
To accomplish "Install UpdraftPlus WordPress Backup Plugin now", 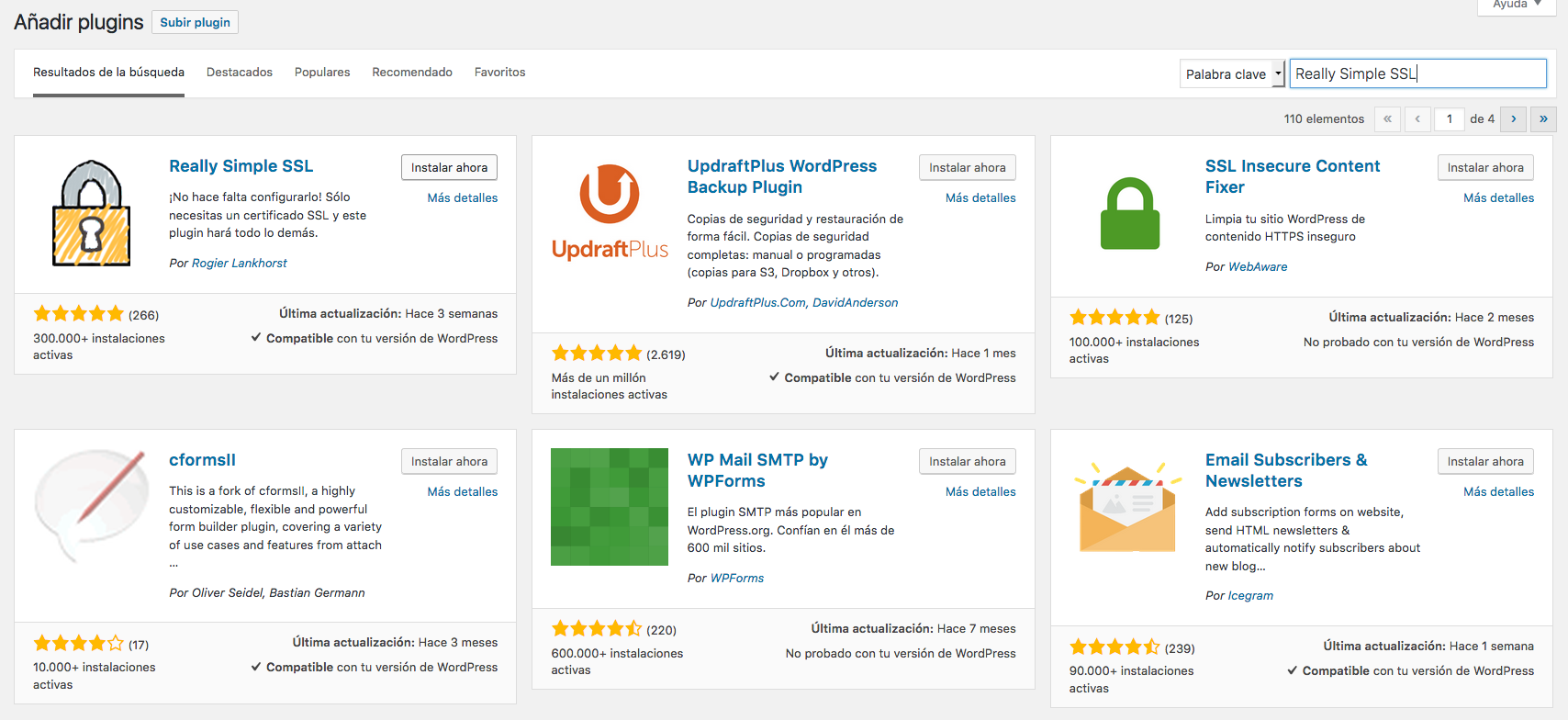I will [x=968, y=167].
